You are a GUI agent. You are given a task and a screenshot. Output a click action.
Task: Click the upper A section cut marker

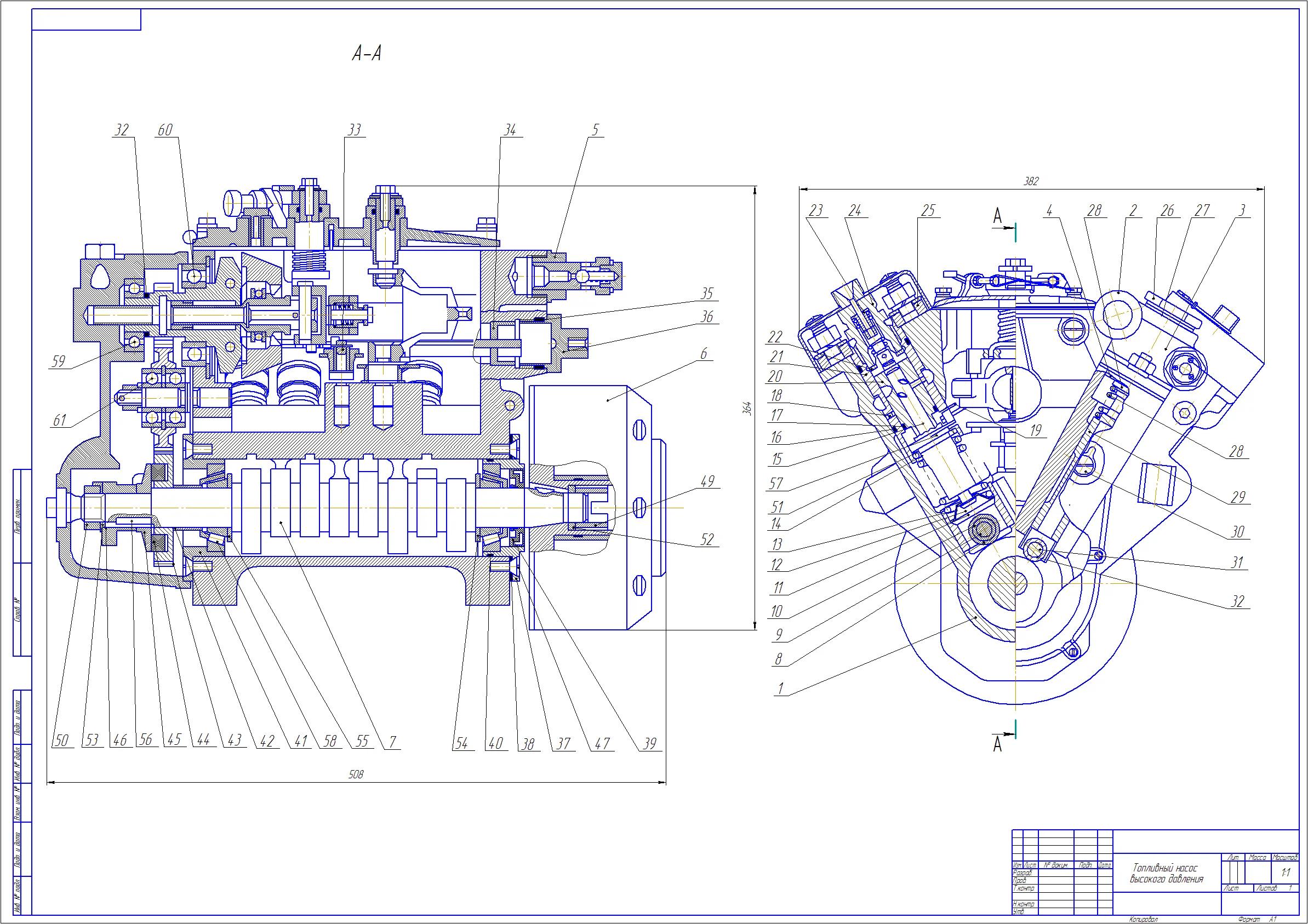998,216
